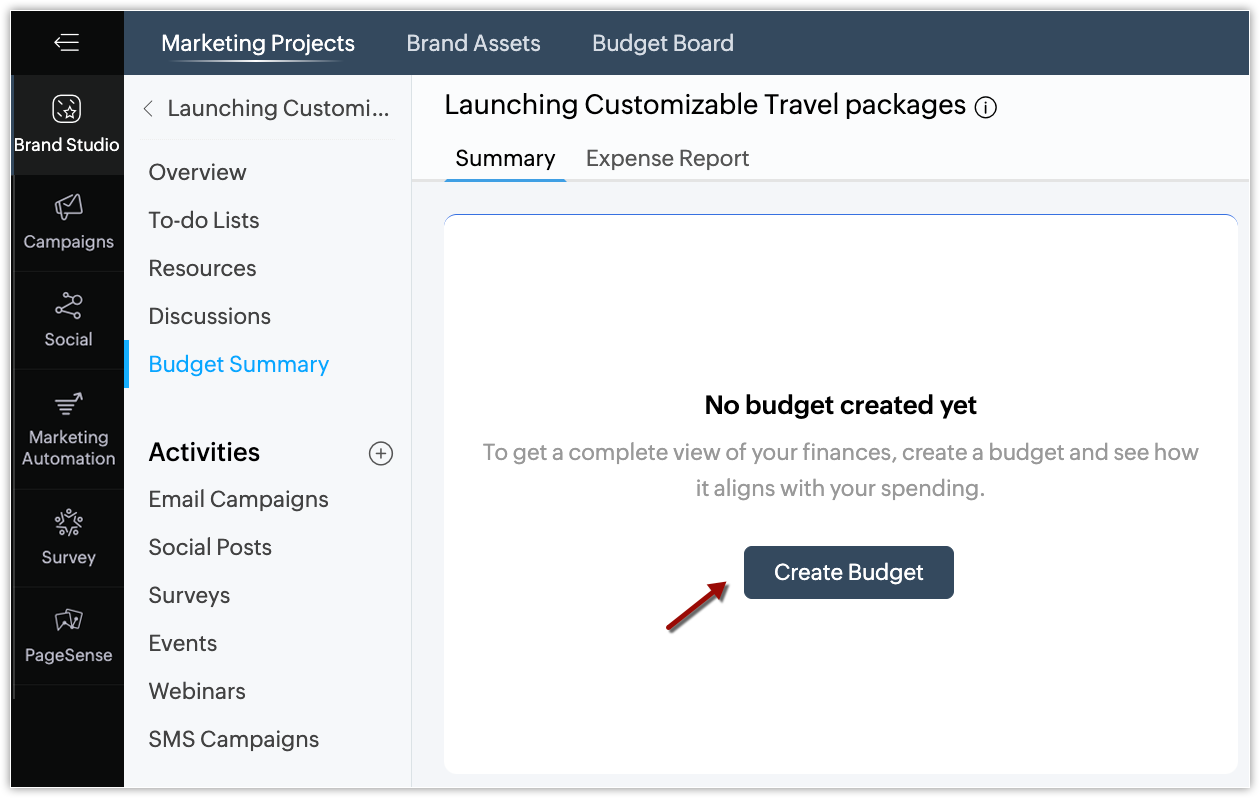Click the info icon beside the project title
1260x798 pixels.
986,108
